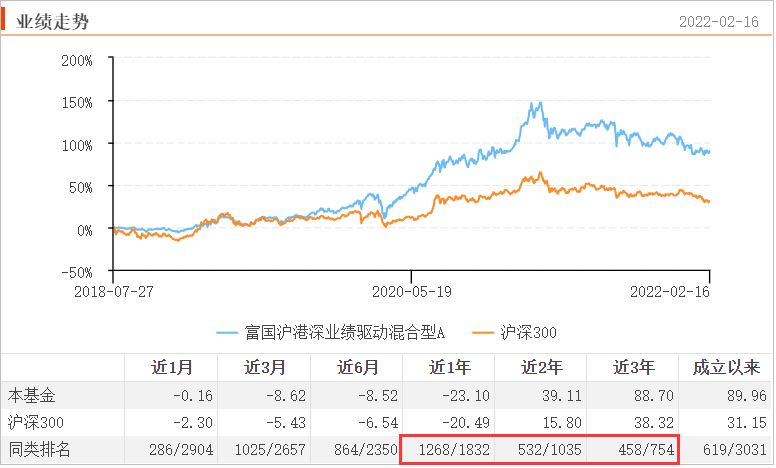Click the fund's 89.96 since-inception value

coord(747,396)
